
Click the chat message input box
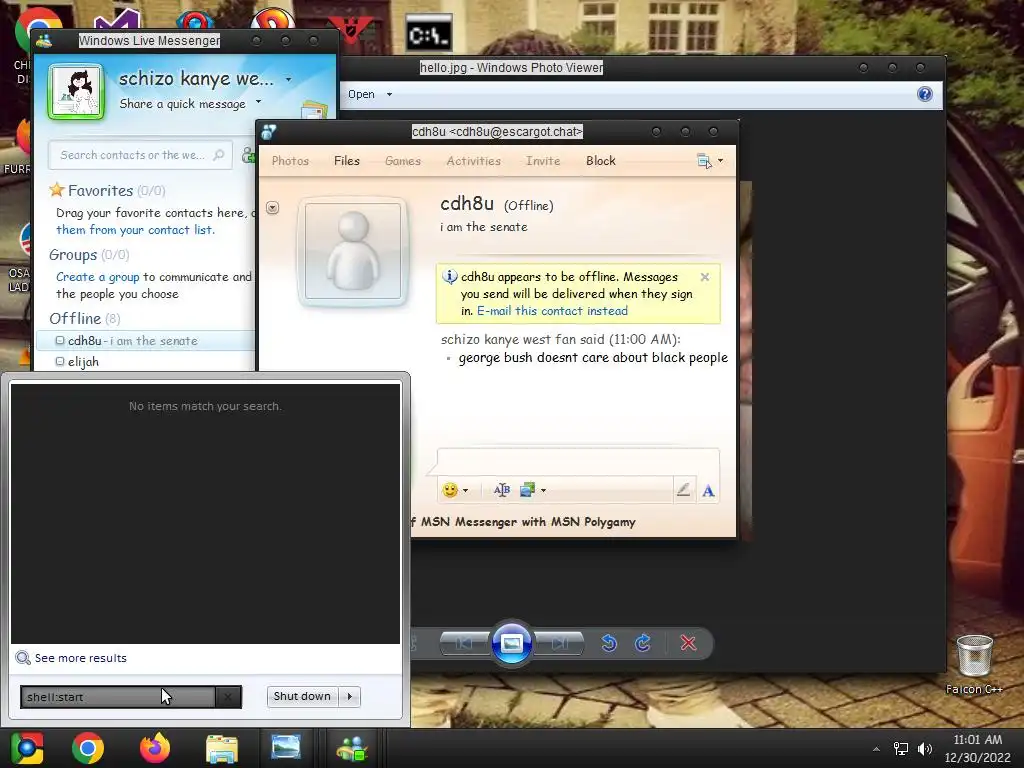coord(578,462)
